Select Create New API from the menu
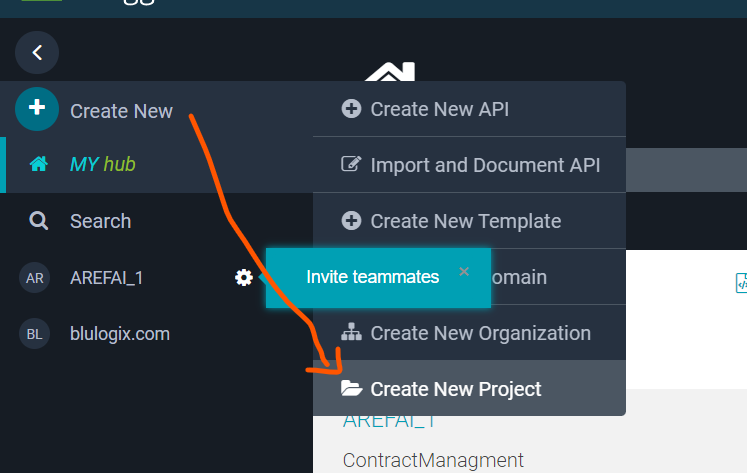 pyautogui.click(x=439, y=109)
